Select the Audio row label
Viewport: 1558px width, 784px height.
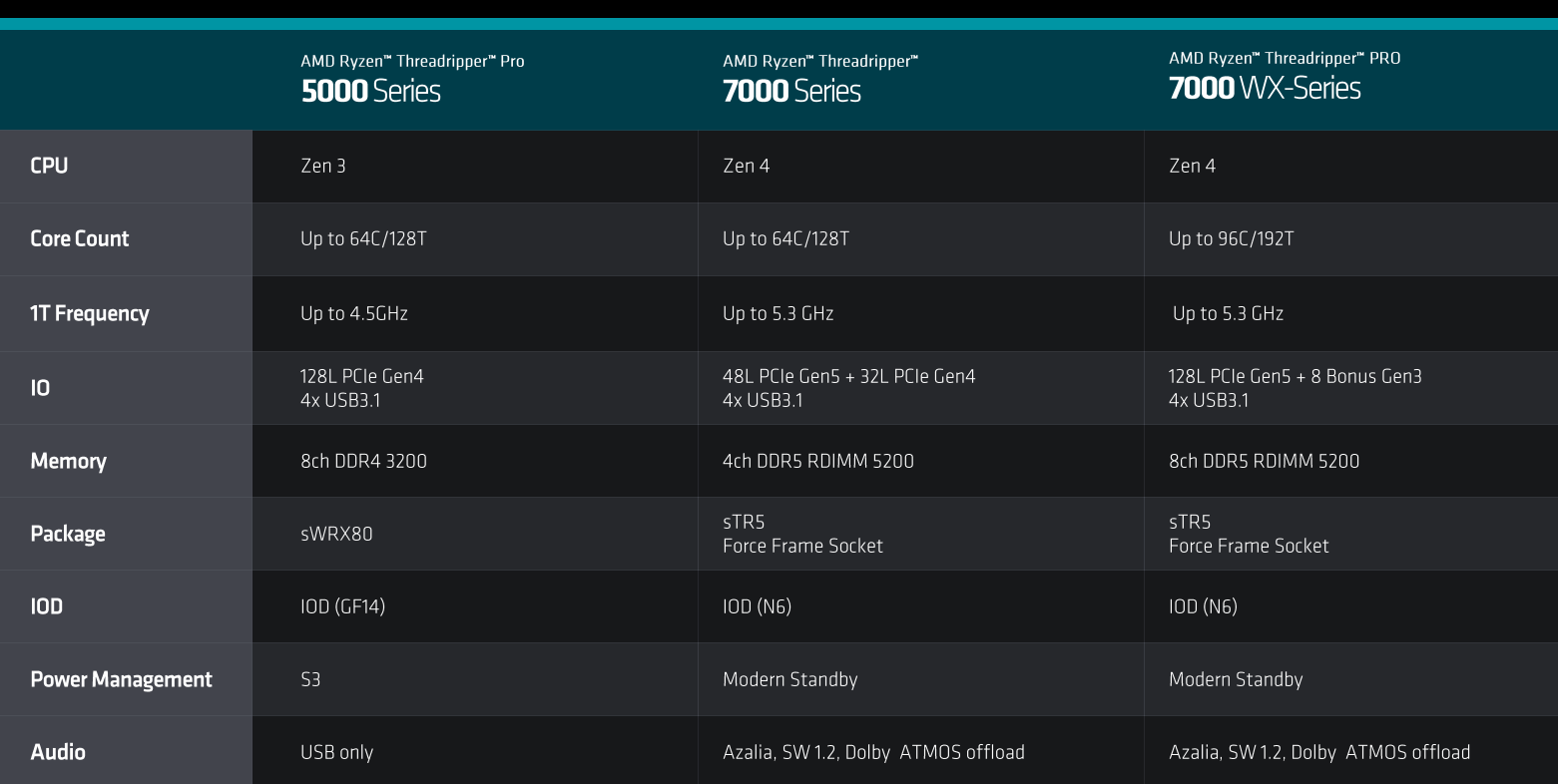(x=58, y=752)
